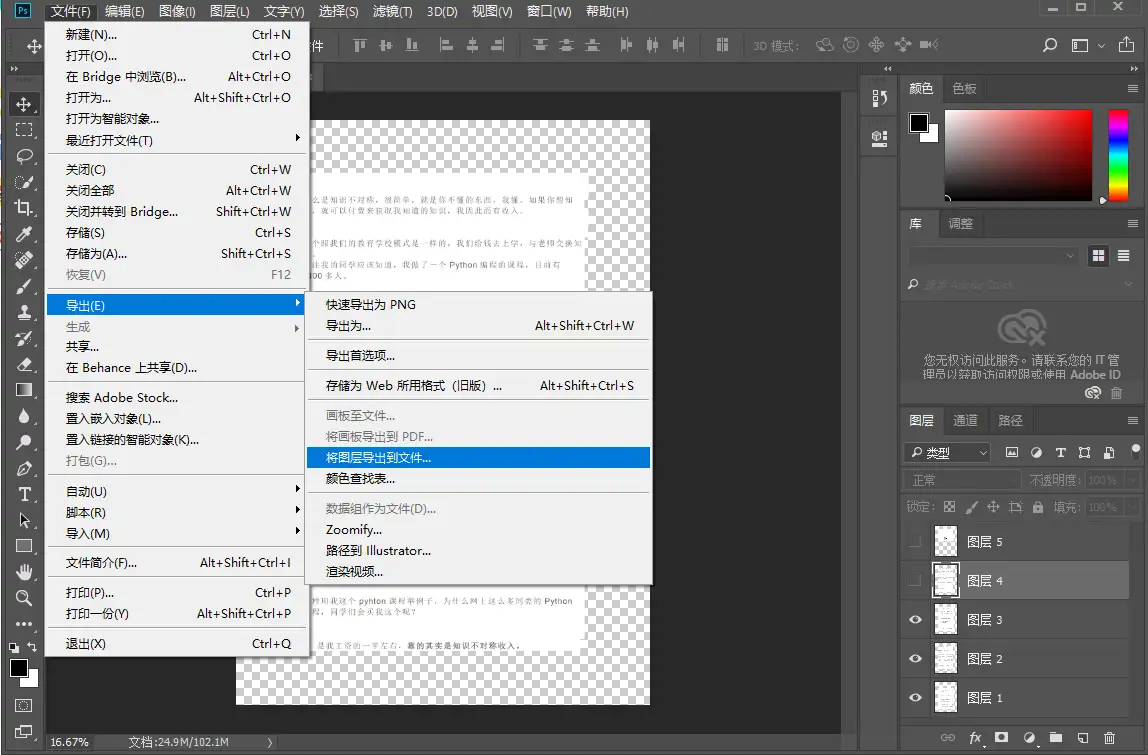Click 存储为 Web 所用格式 option
The width and height of the screenshot is (1148, 755).
pyautogui.click(x=414, y=385)
